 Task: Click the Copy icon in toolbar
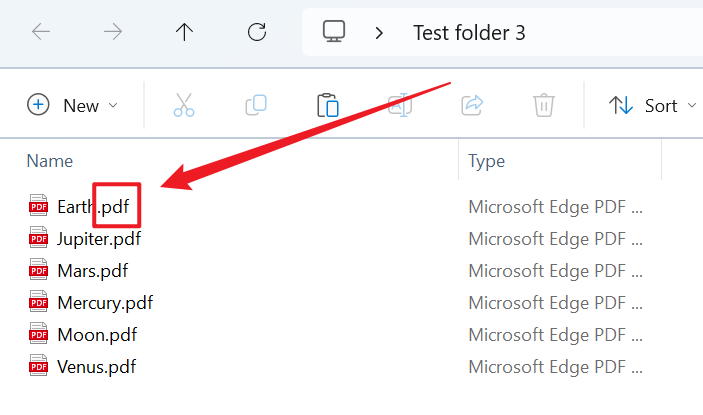[256, 105]
